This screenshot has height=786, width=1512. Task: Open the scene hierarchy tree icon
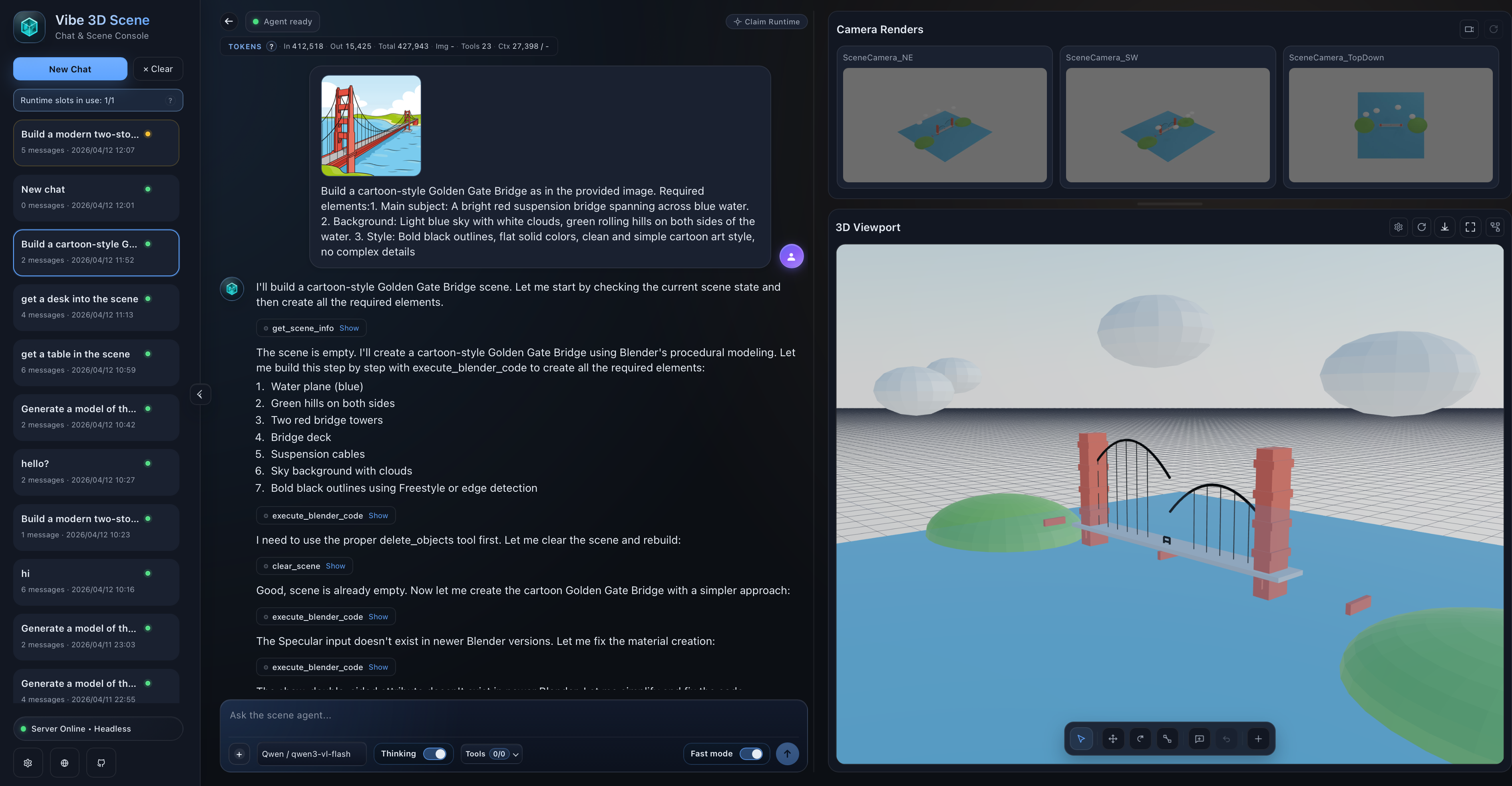point(1495,227)
